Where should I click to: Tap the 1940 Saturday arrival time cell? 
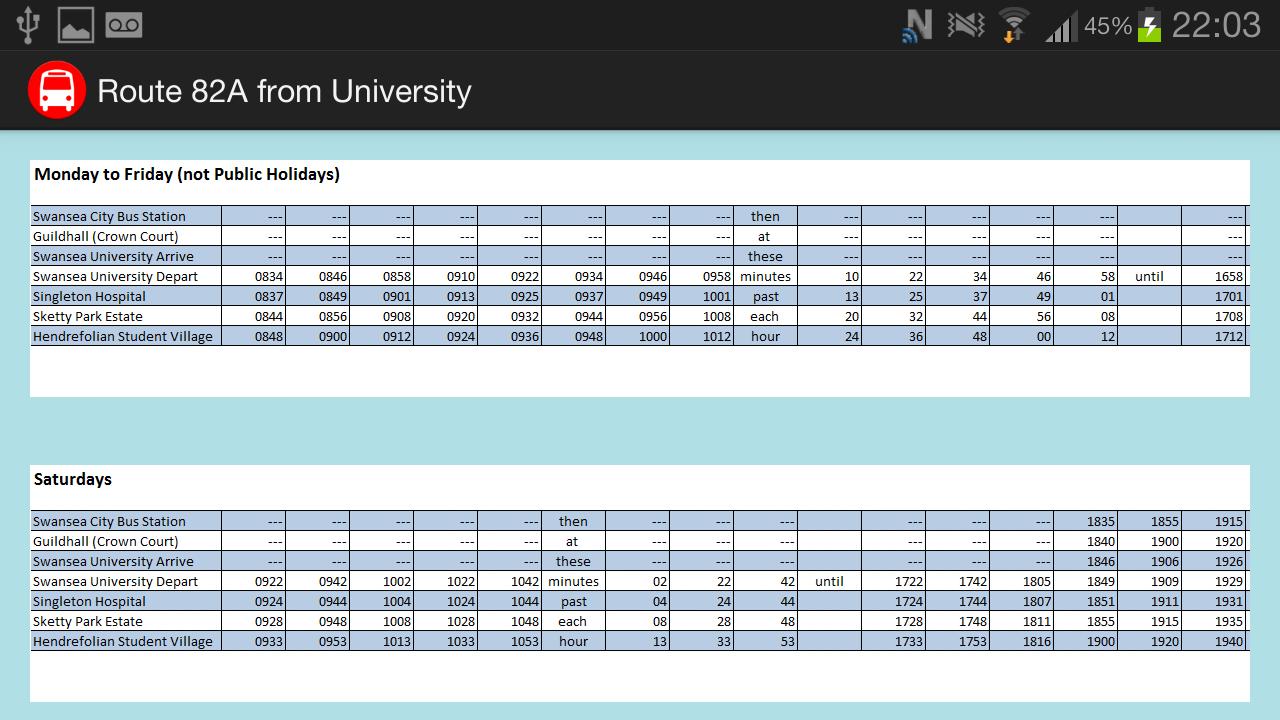pos(1224,641)
